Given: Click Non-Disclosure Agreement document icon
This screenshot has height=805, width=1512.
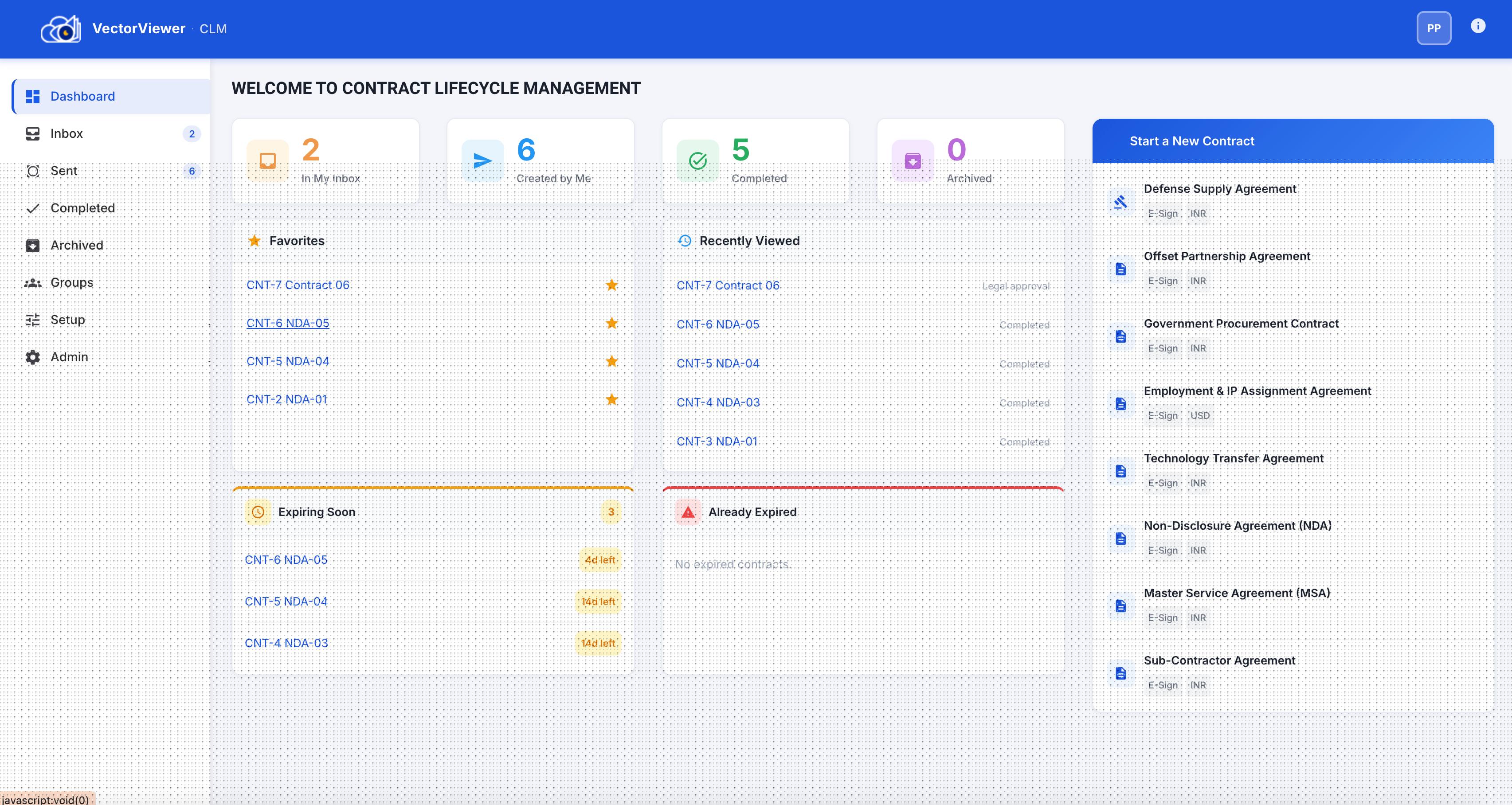Looking at the screenshot, I should 1120,539.
